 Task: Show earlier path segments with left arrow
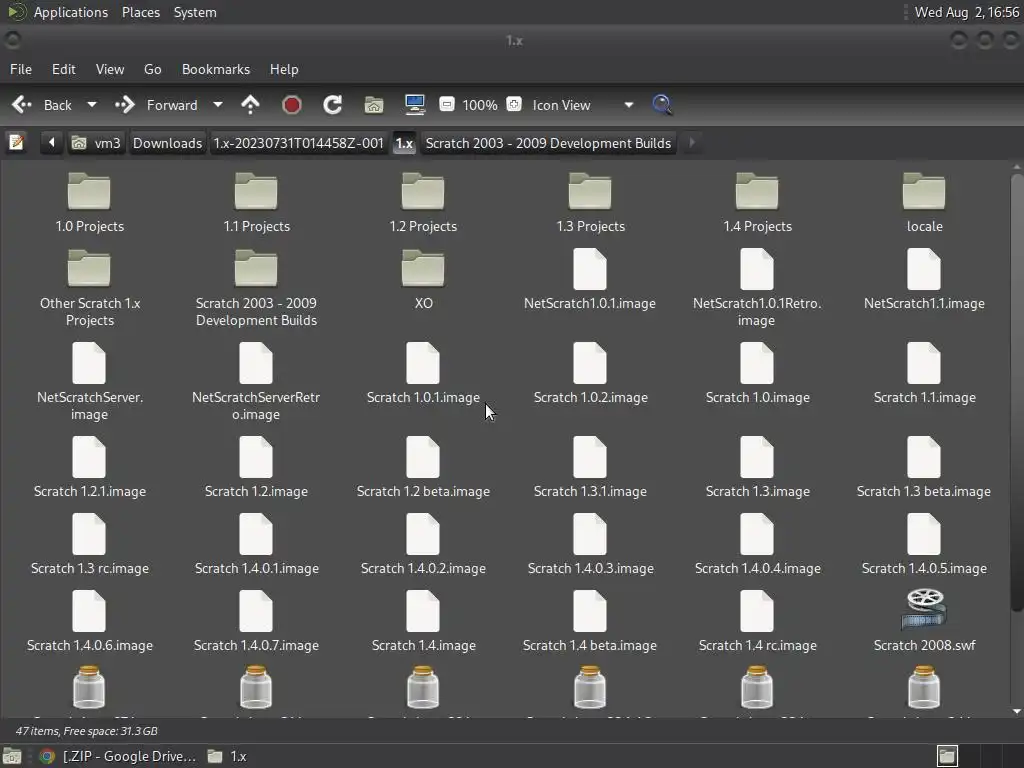pyautogui.click(x=51, y=142)
